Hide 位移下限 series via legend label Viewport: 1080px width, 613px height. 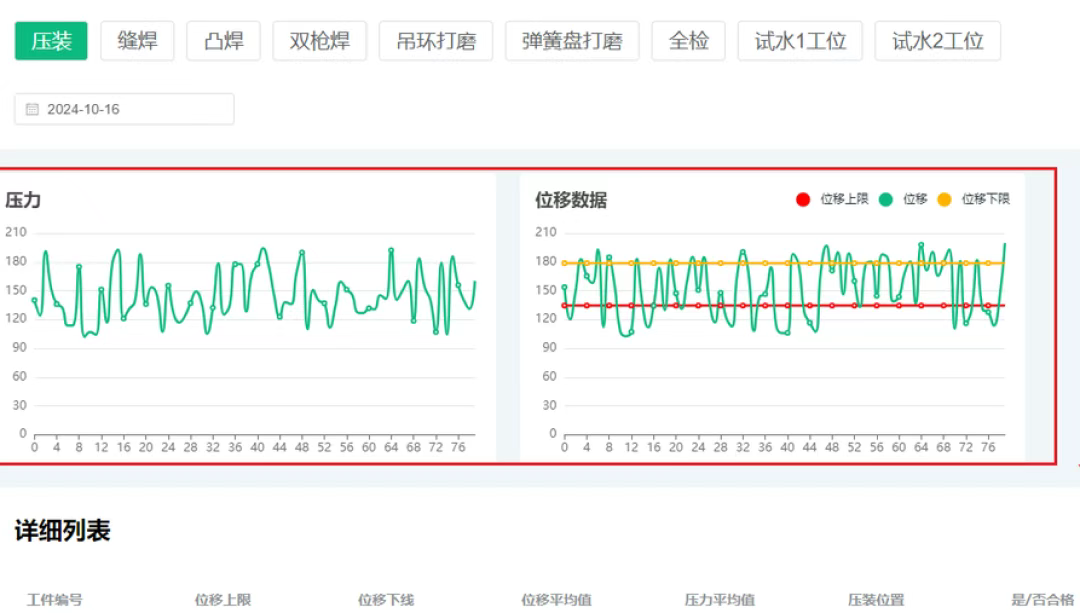pos(985,200)
